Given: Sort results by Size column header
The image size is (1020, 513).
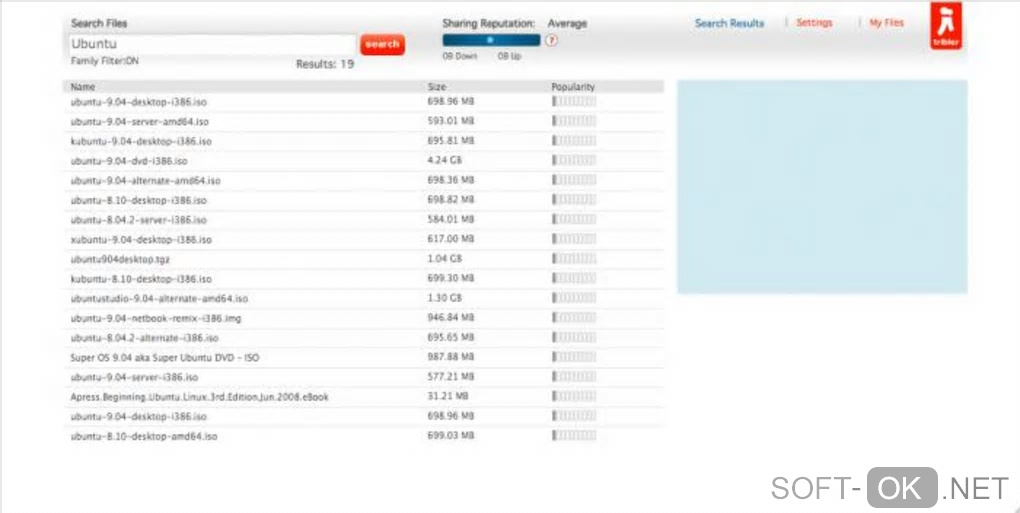Looking at the screenshot, I should tap(436, 86).
